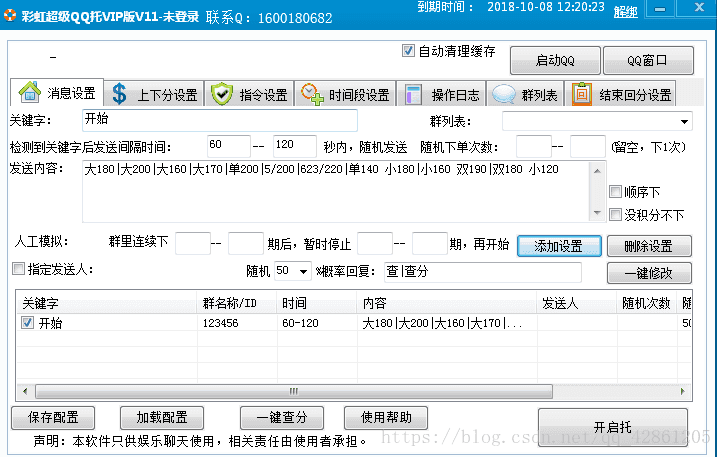Image resolution: width=722 pixels, height=457 pixels.
Task: Expand the 群列表 dropdown
Action: coord(684,122)
